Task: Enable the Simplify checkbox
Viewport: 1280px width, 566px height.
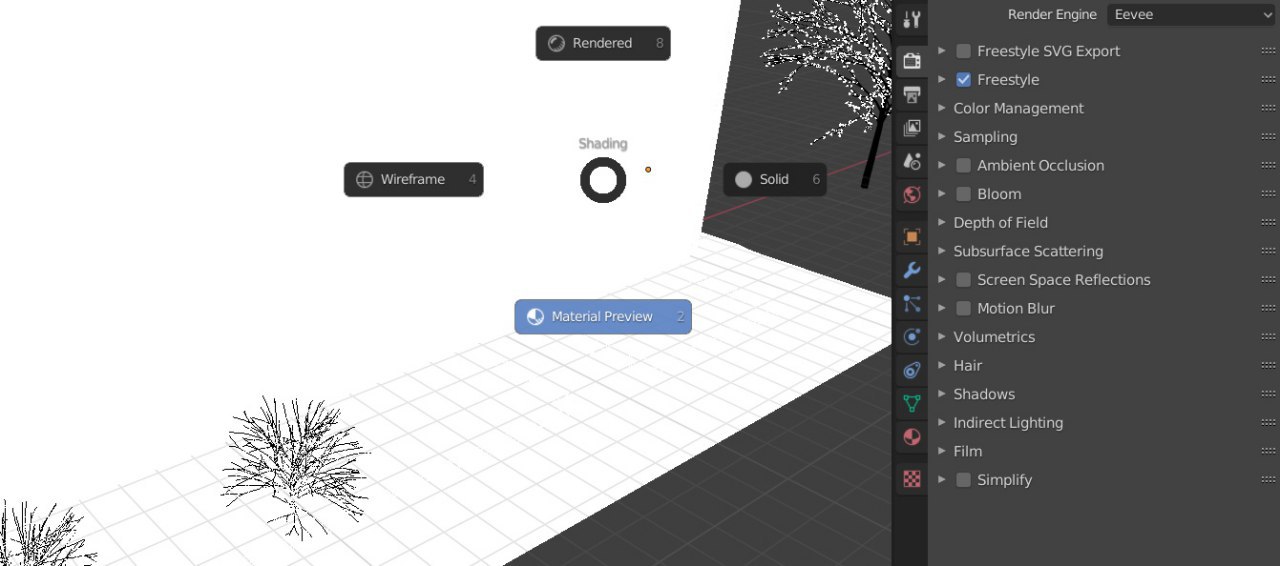Action: click(x=963, y=480)
